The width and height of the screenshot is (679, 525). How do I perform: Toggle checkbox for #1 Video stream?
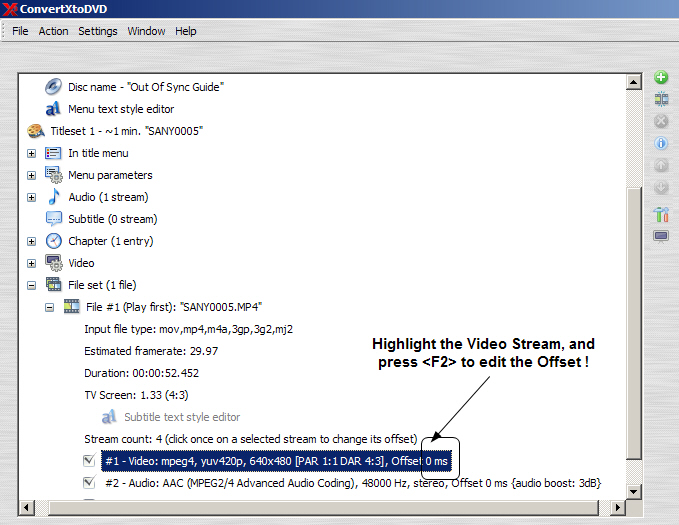[89, 460]
